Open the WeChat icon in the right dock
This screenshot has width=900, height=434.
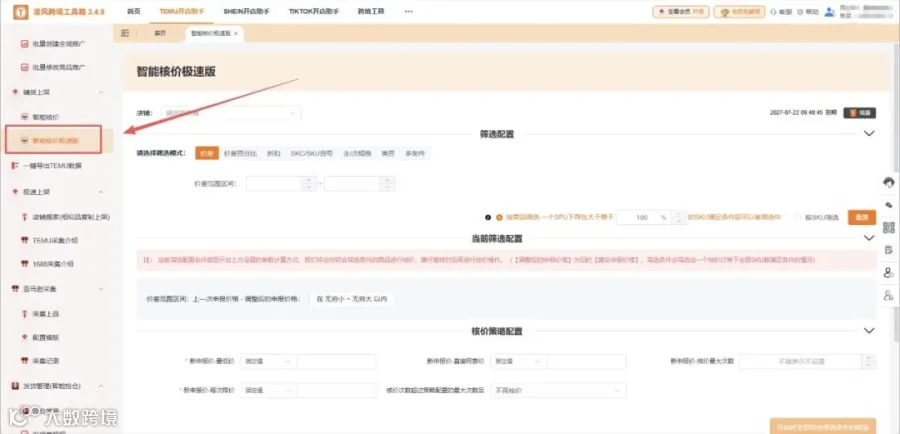point(889,205)
